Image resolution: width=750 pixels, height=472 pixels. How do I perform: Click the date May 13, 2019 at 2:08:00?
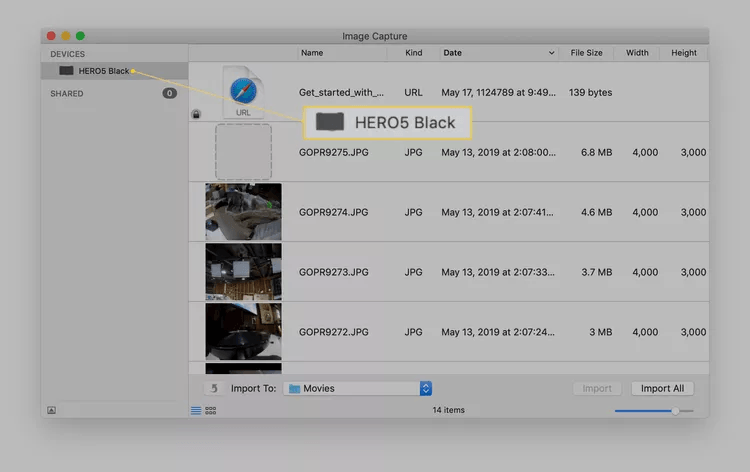coord(498,152)
